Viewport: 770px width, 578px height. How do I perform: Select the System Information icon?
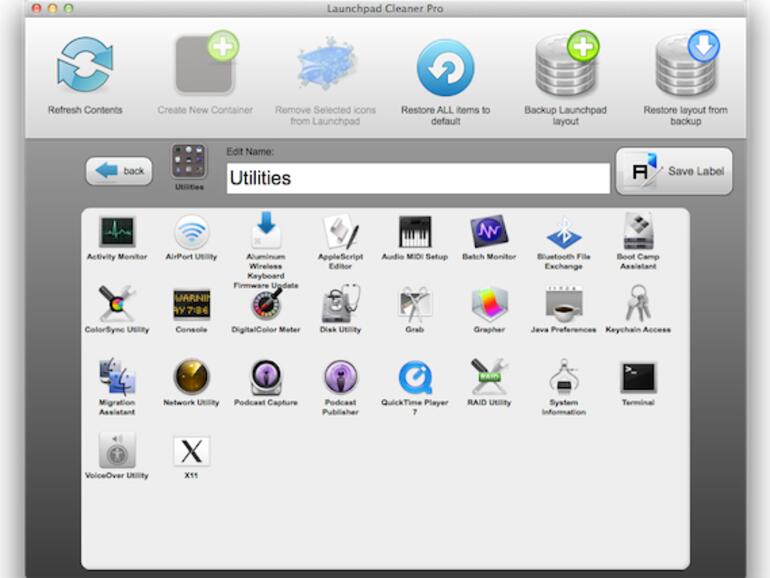pos(564,377)
